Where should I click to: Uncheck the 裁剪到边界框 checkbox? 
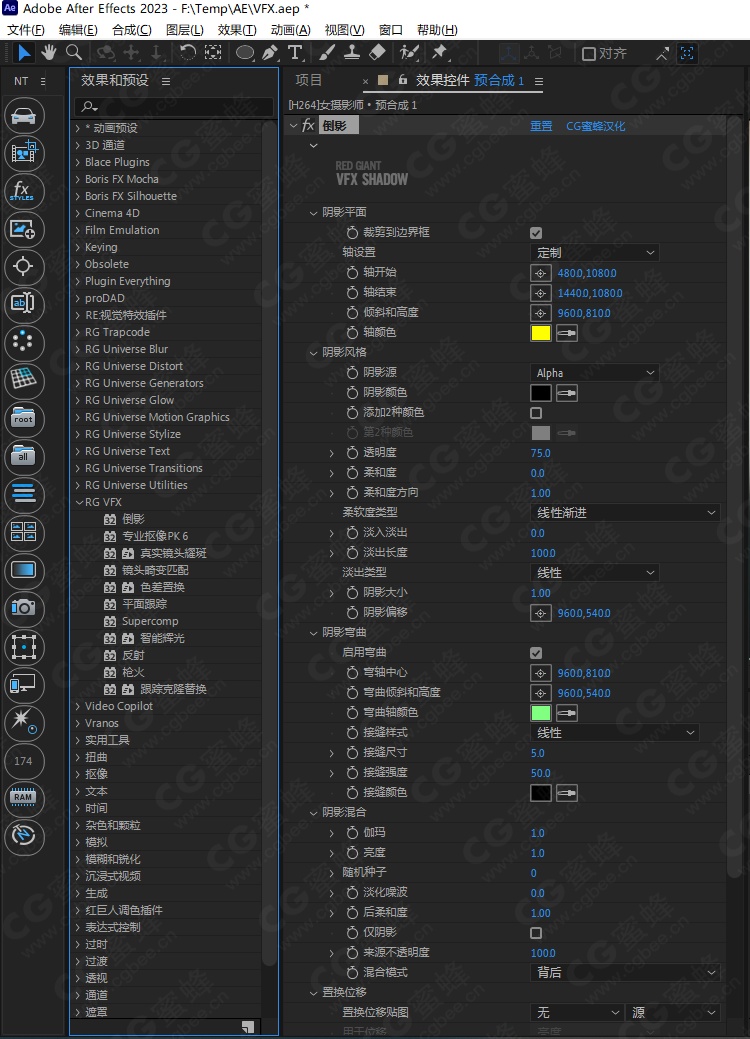[536, 233]
